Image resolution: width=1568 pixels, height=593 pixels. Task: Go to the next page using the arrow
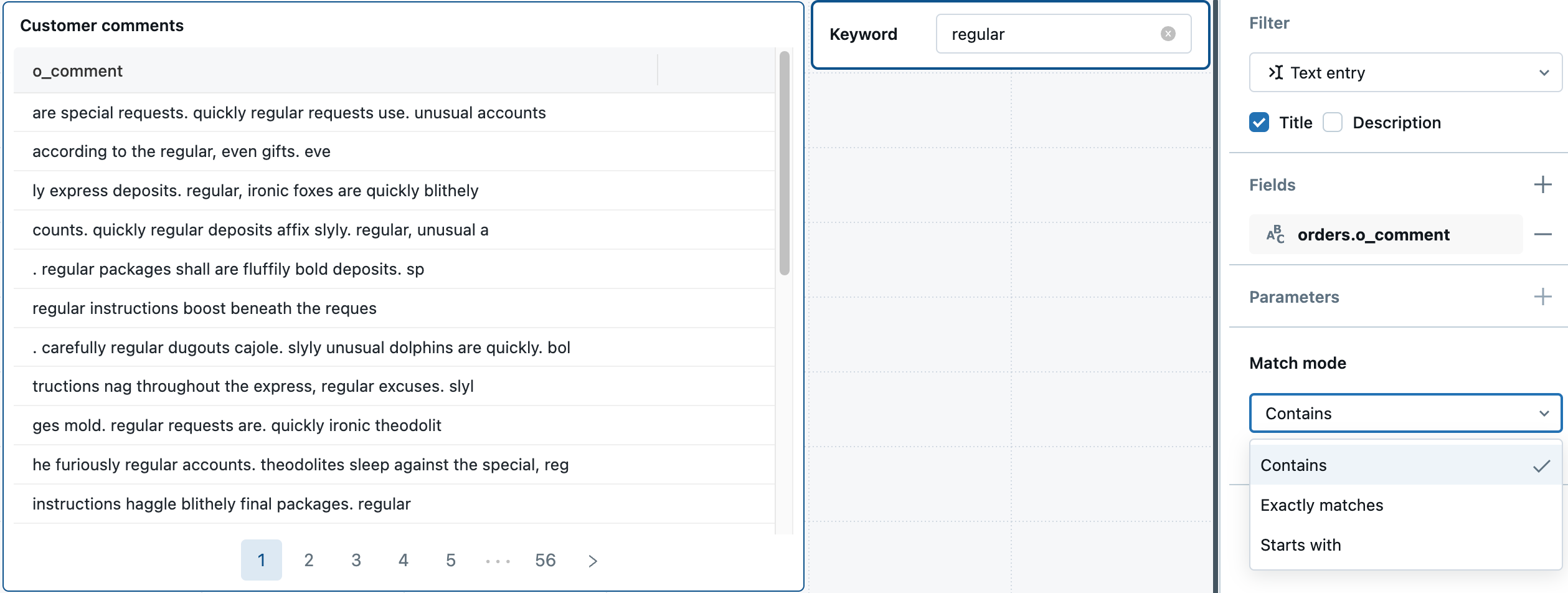point(592,561)
